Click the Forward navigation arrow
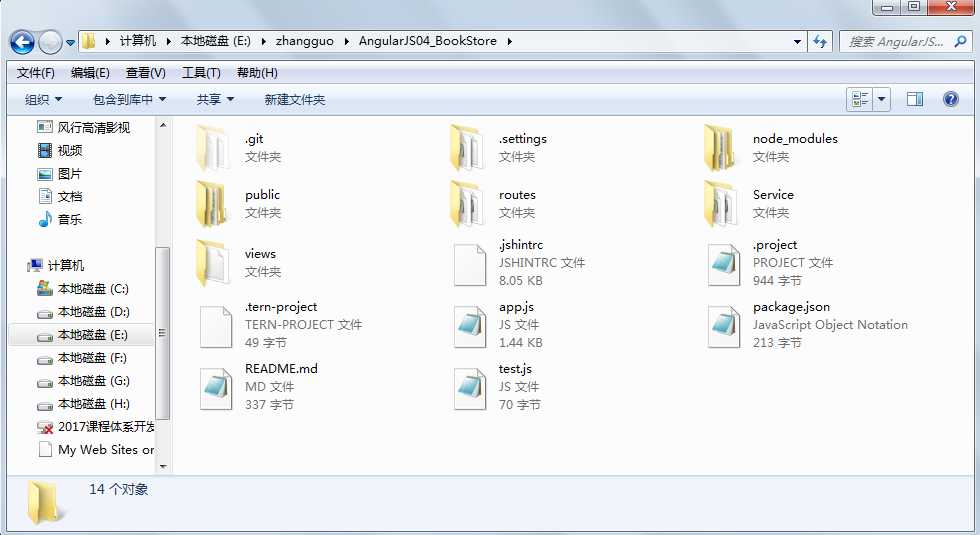The height and width of the screenshot is (535, 980). click(50, 42)
